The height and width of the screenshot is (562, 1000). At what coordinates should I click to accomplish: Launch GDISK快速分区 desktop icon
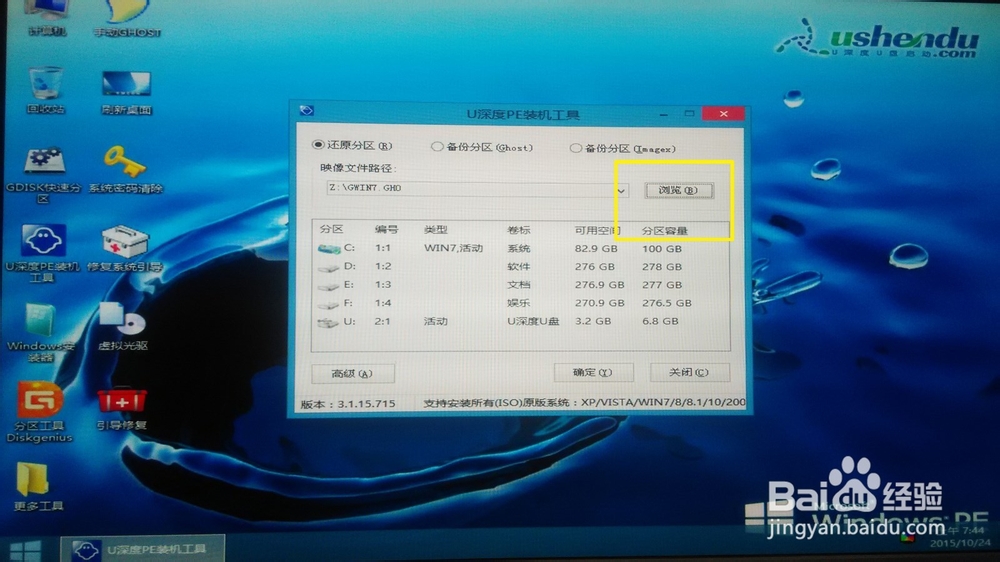(x=43, y=174)
